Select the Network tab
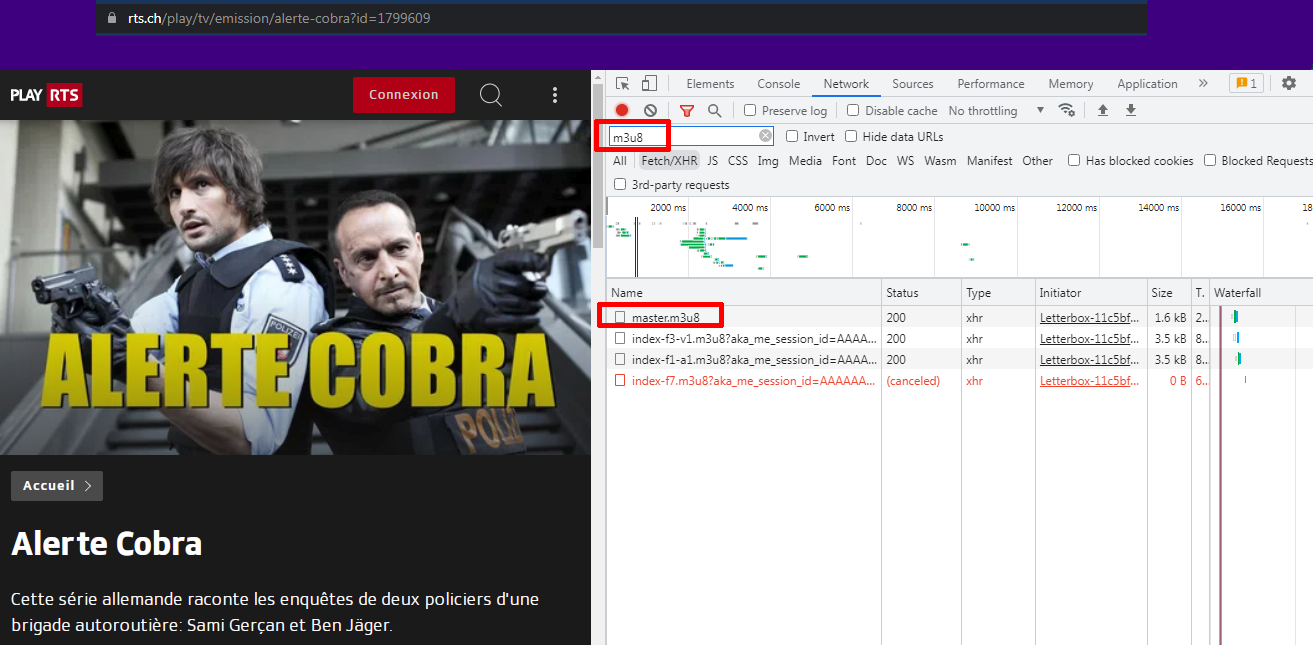The width and height of the screenshot is (1313, 645). click(x=846, y=84)
